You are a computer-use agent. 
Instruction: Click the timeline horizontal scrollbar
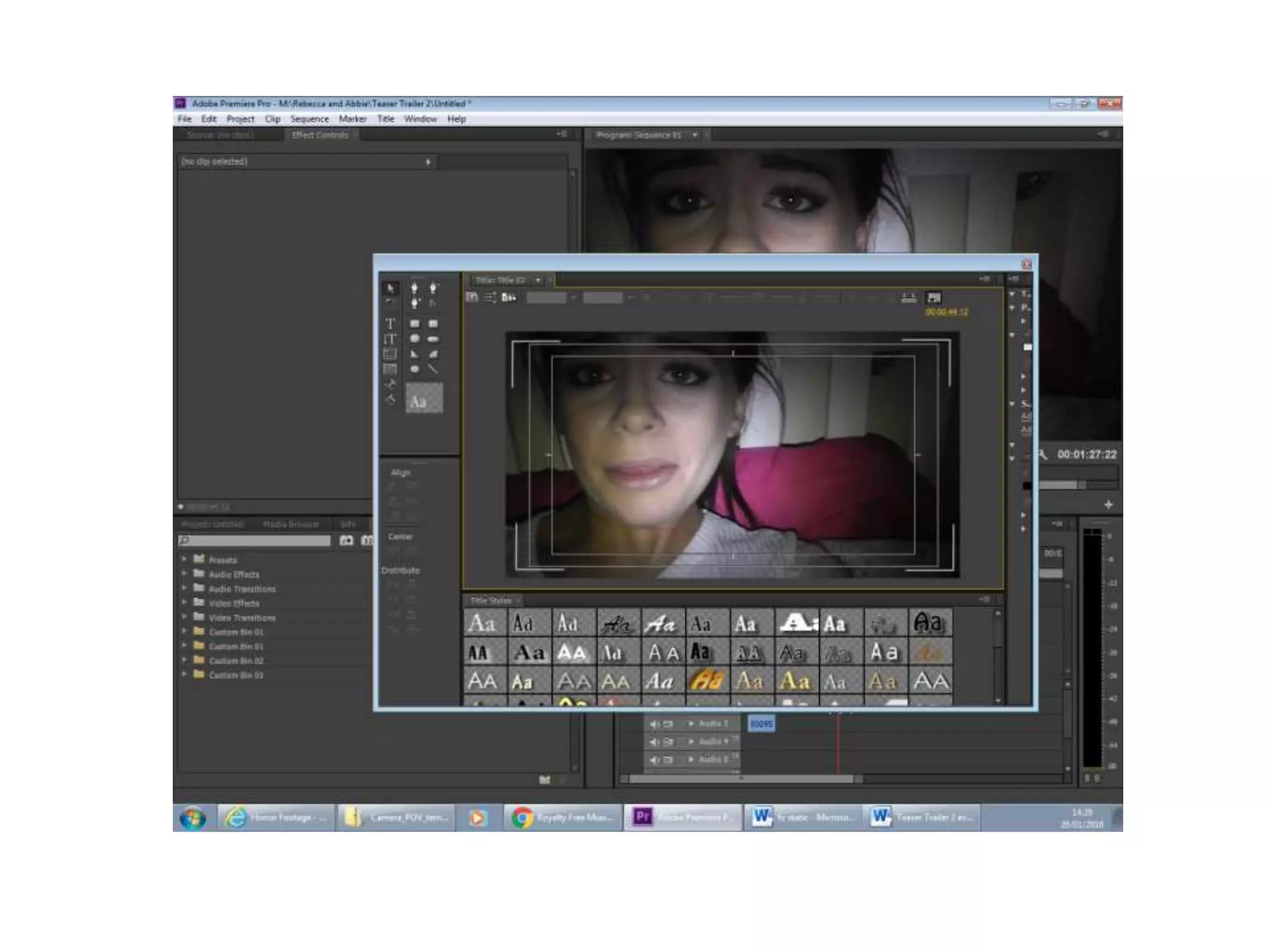[741, 779]
